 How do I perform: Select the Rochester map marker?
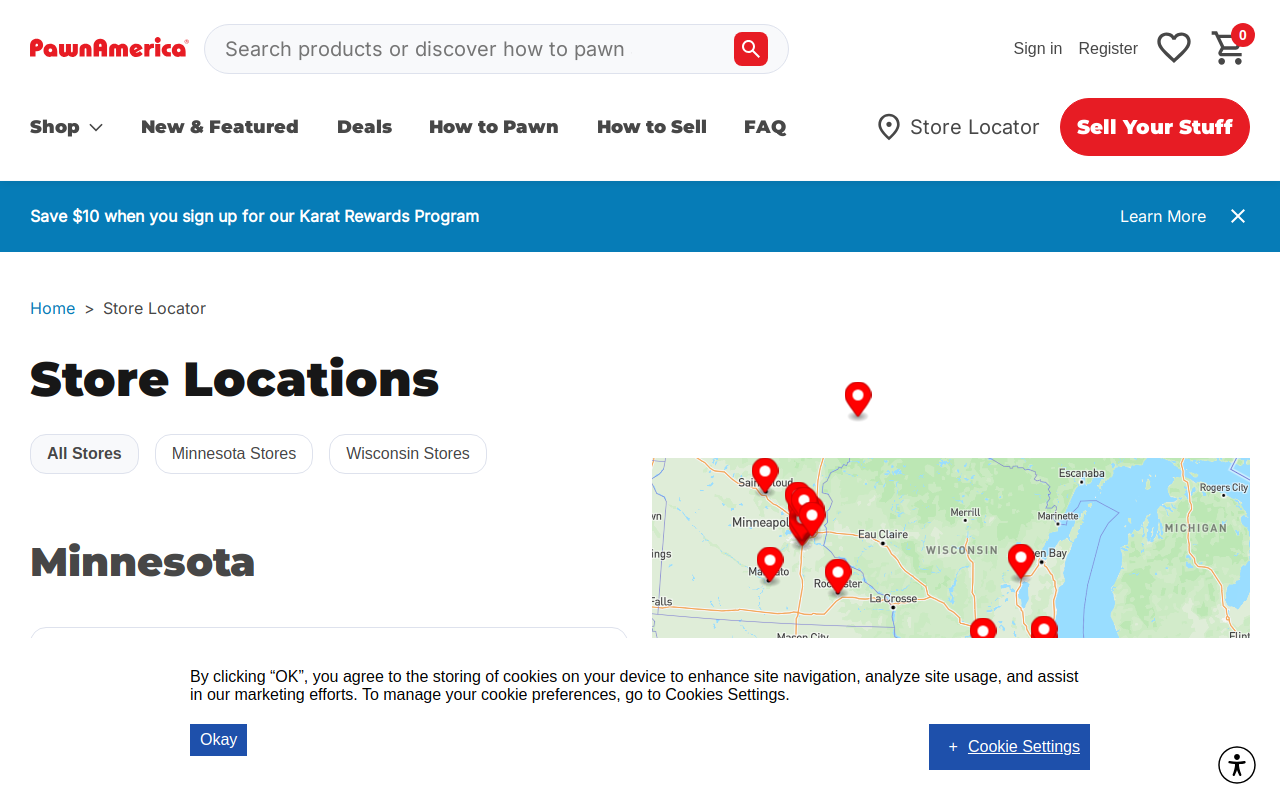838,576
